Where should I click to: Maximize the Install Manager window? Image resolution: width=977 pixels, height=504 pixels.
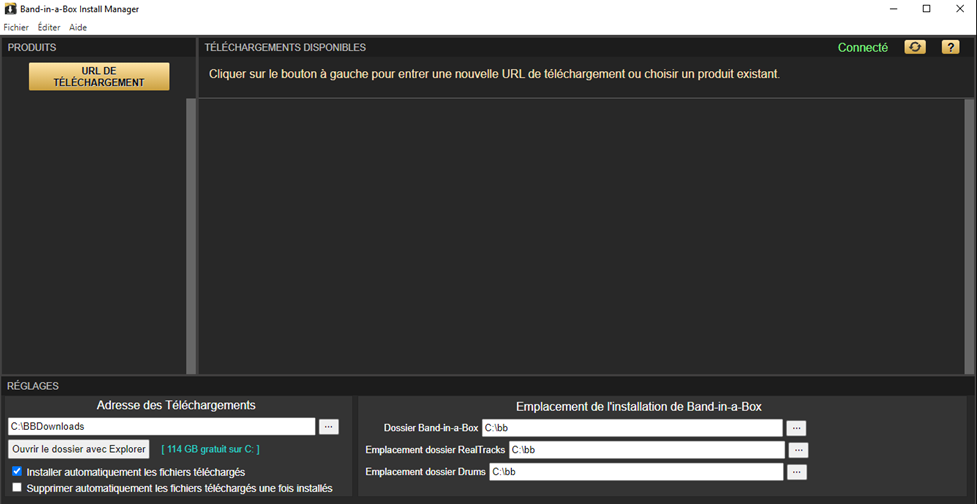coord(927,9)
